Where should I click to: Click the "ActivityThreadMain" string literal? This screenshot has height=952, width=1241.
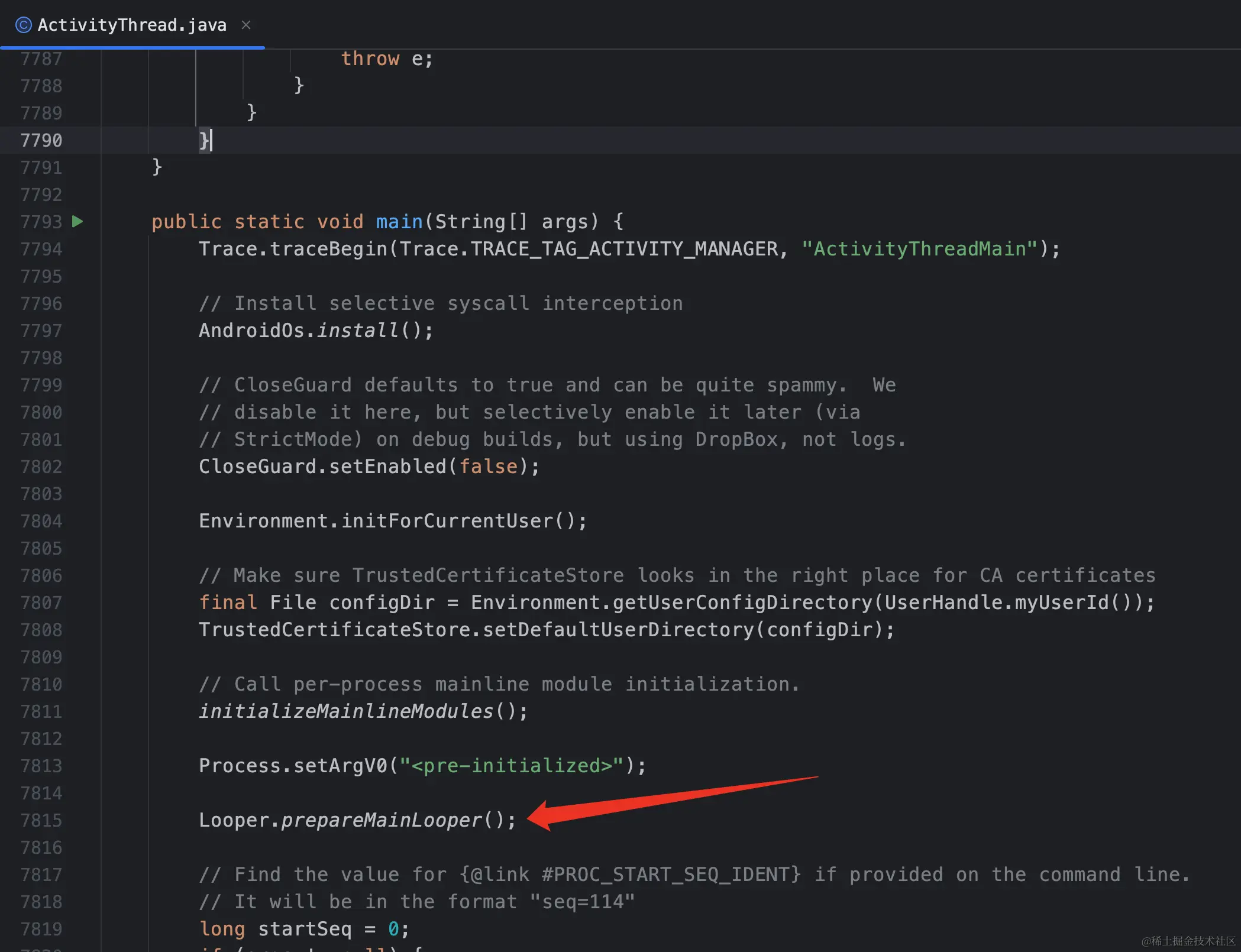(x=920, y=249)
